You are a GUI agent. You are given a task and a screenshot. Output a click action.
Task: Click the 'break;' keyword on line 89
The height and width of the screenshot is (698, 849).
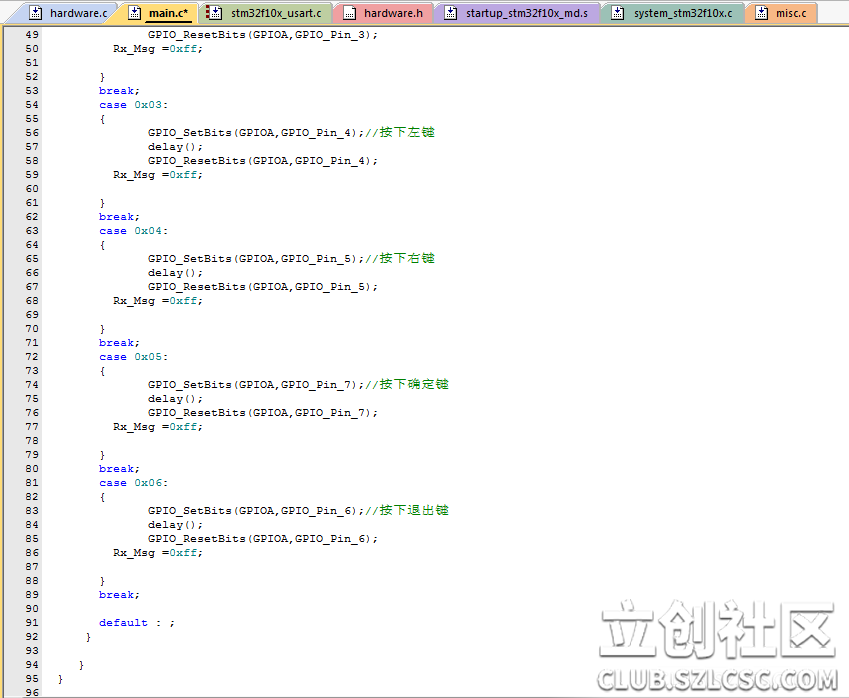pyautogui.click(x=119, y=595)
